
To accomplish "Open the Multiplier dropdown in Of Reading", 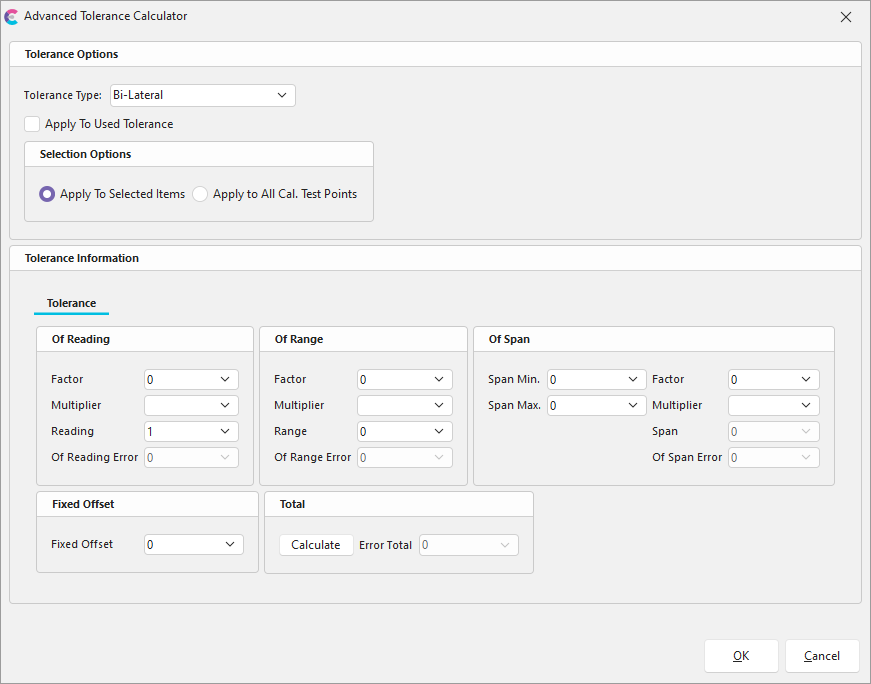I will click(x=191, y=405).
